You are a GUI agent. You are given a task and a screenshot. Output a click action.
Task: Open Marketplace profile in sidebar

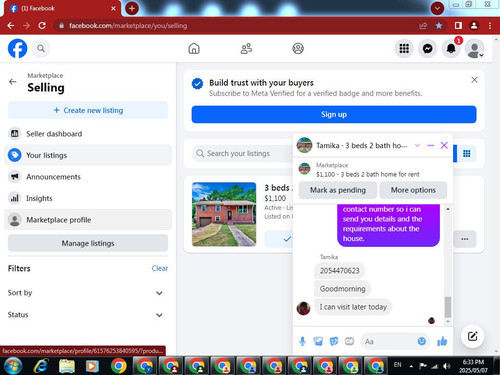(88, 220)
